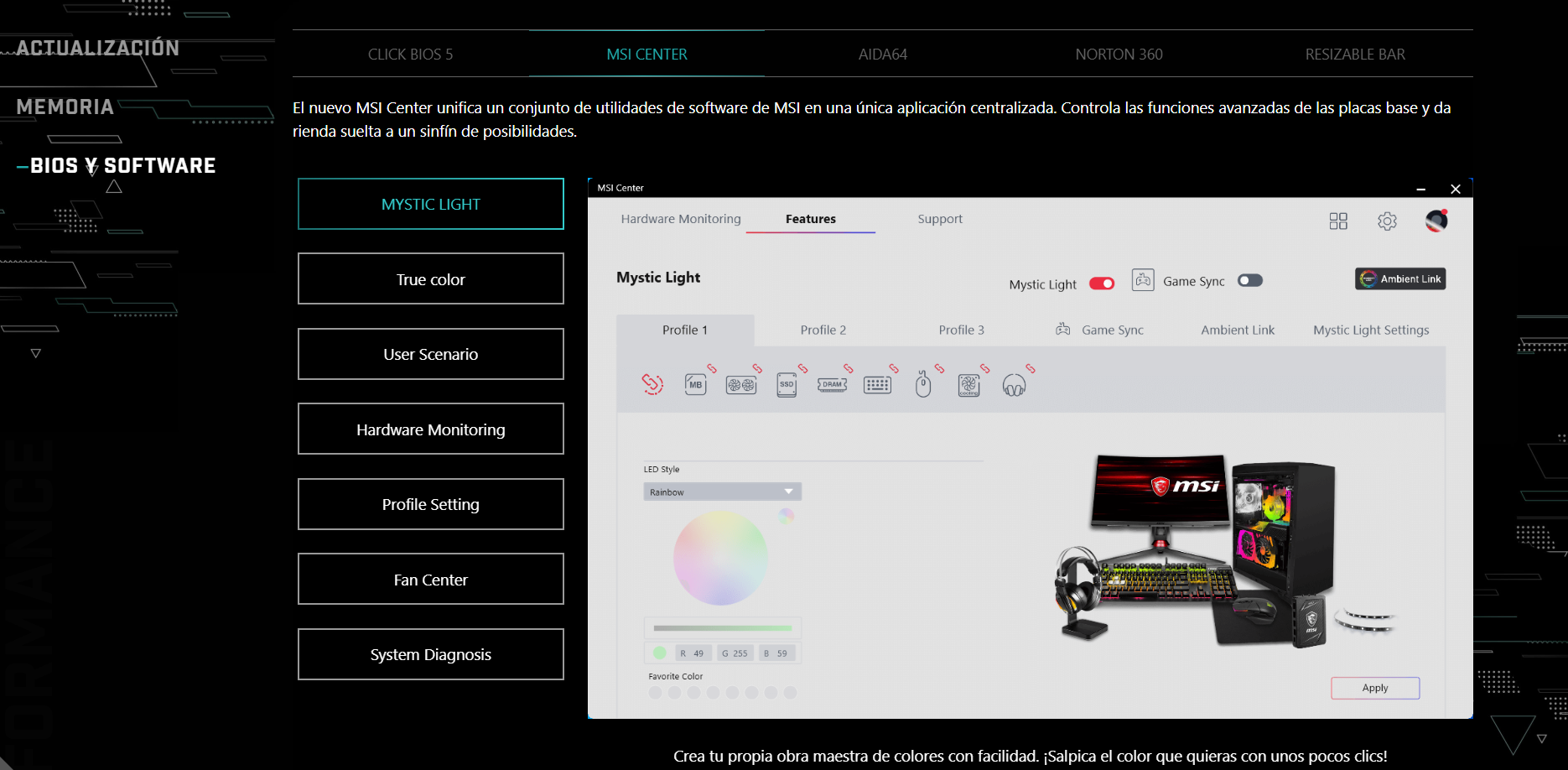1568x770 pixels.
Task: Click the PC setup product image
Action: [1226, 552]
